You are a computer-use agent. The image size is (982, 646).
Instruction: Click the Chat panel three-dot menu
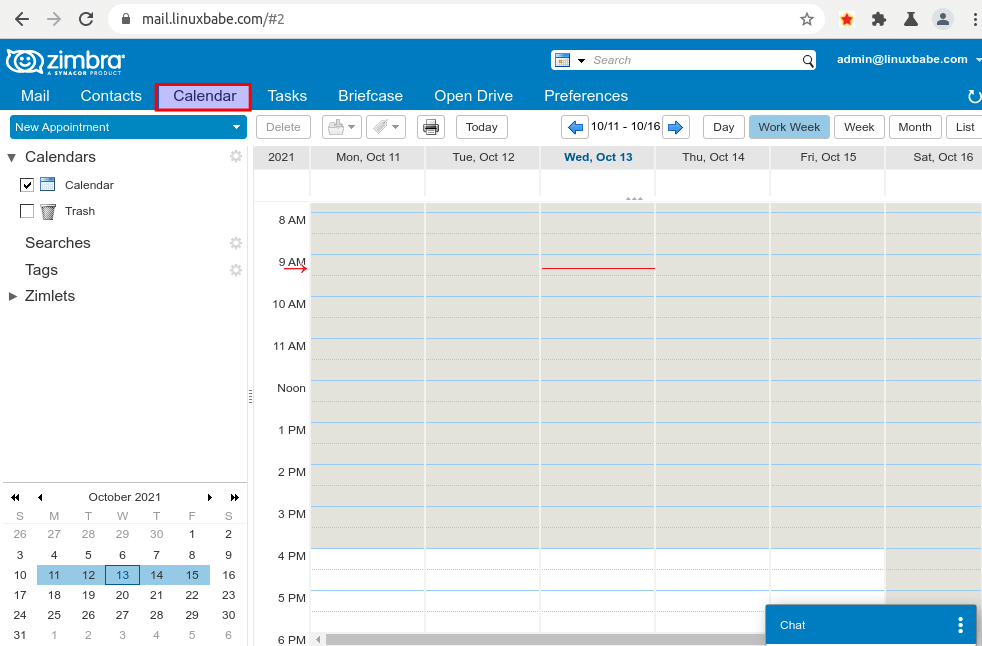[960, 625]
